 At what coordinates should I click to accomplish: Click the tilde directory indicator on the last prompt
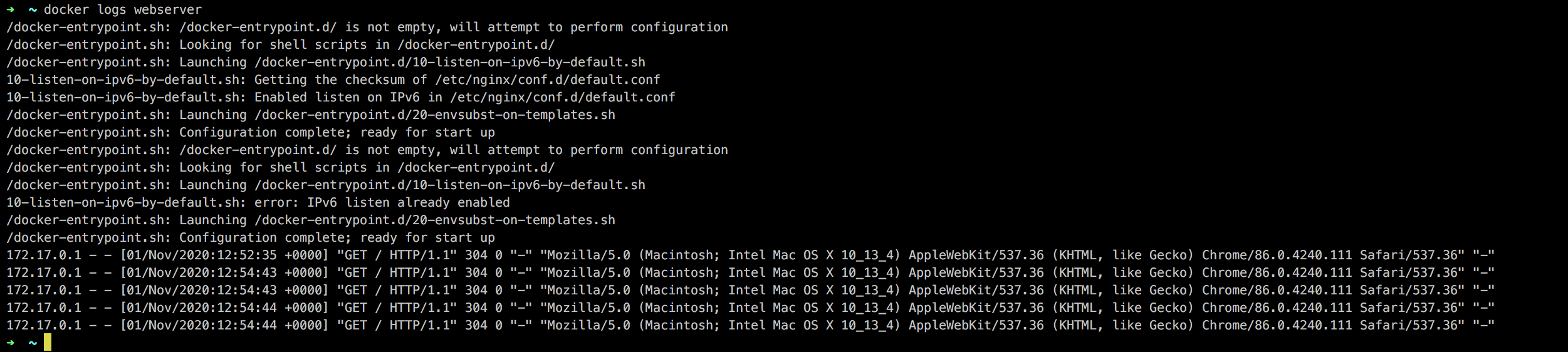[33, 343]
